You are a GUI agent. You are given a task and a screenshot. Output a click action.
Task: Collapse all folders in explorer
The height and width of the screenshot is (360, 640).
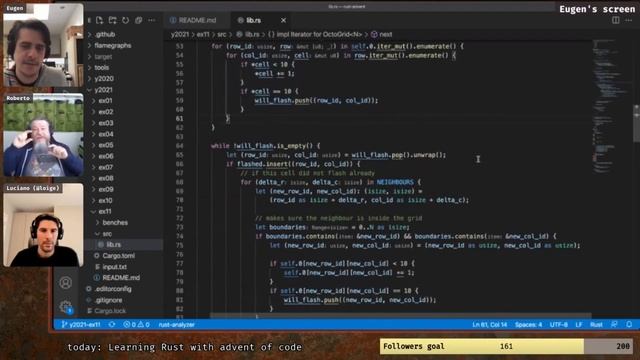pos(138,20)
